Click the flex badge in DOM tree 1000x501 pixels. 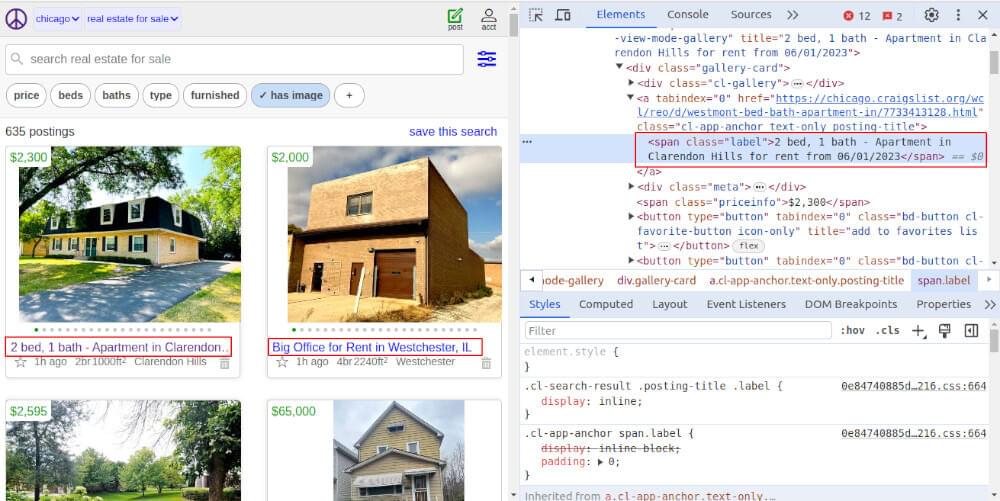748,245
